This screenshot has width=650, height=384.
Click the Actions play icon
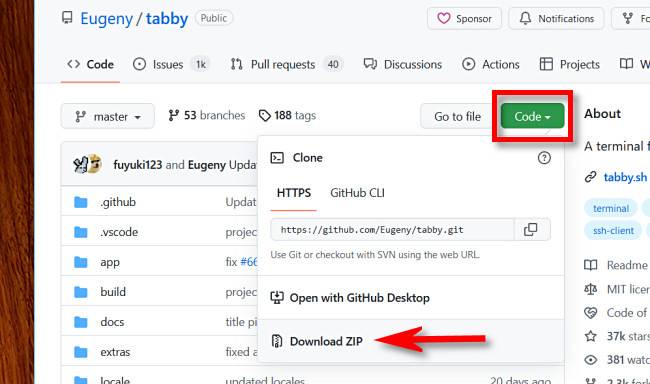tap(468, 64)
